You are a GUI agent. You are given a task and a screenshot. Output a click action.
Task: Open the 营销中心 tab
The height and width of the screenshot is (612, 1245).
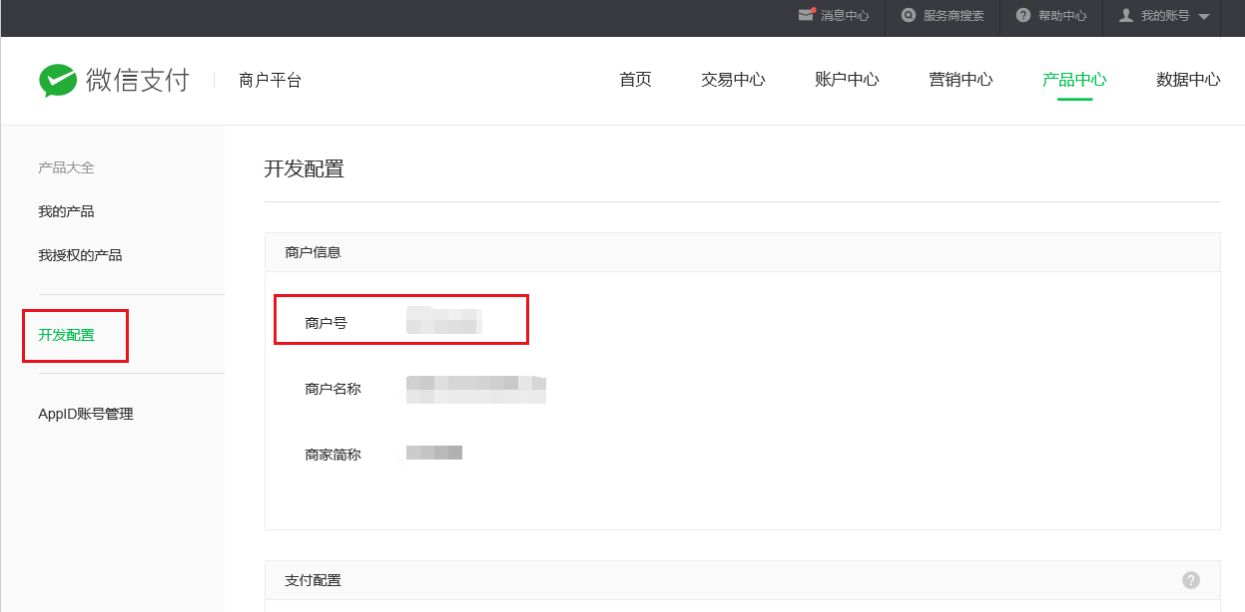tap(961, 80)
